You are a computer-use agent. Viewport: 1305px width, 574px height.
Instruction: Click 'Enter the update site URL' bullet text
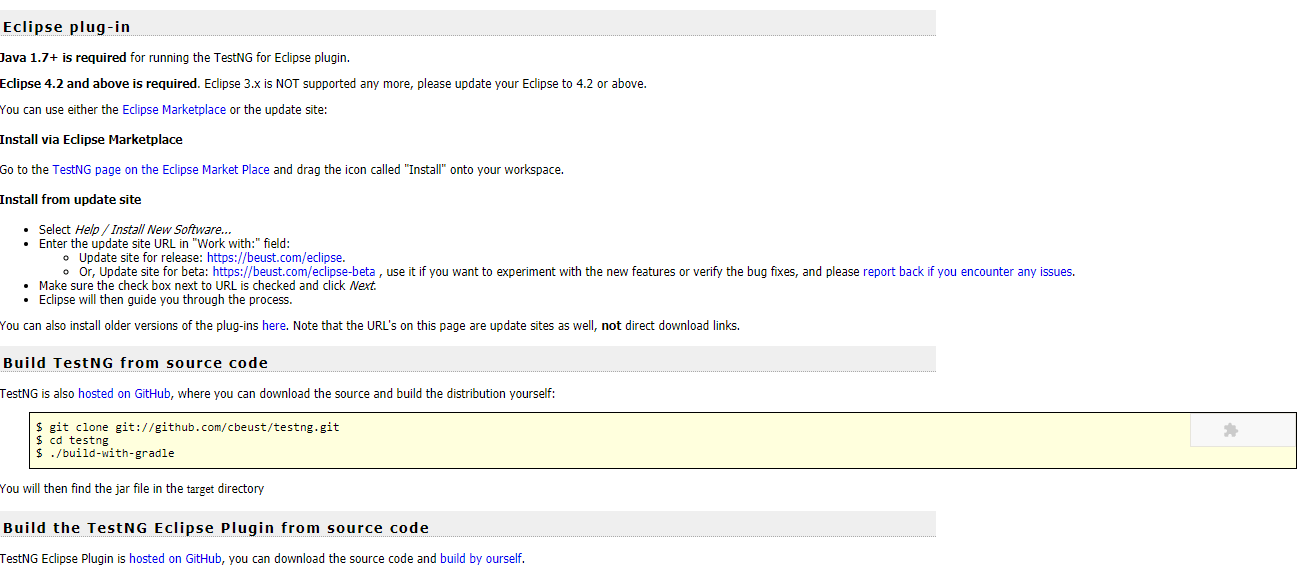point(164,244)
